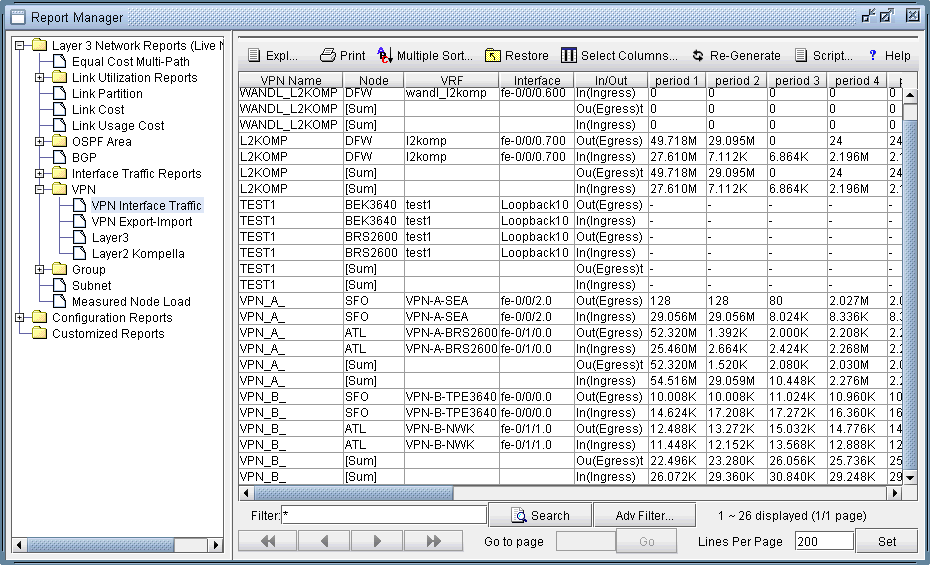Click the Print toolbar icon

[327, 56]
